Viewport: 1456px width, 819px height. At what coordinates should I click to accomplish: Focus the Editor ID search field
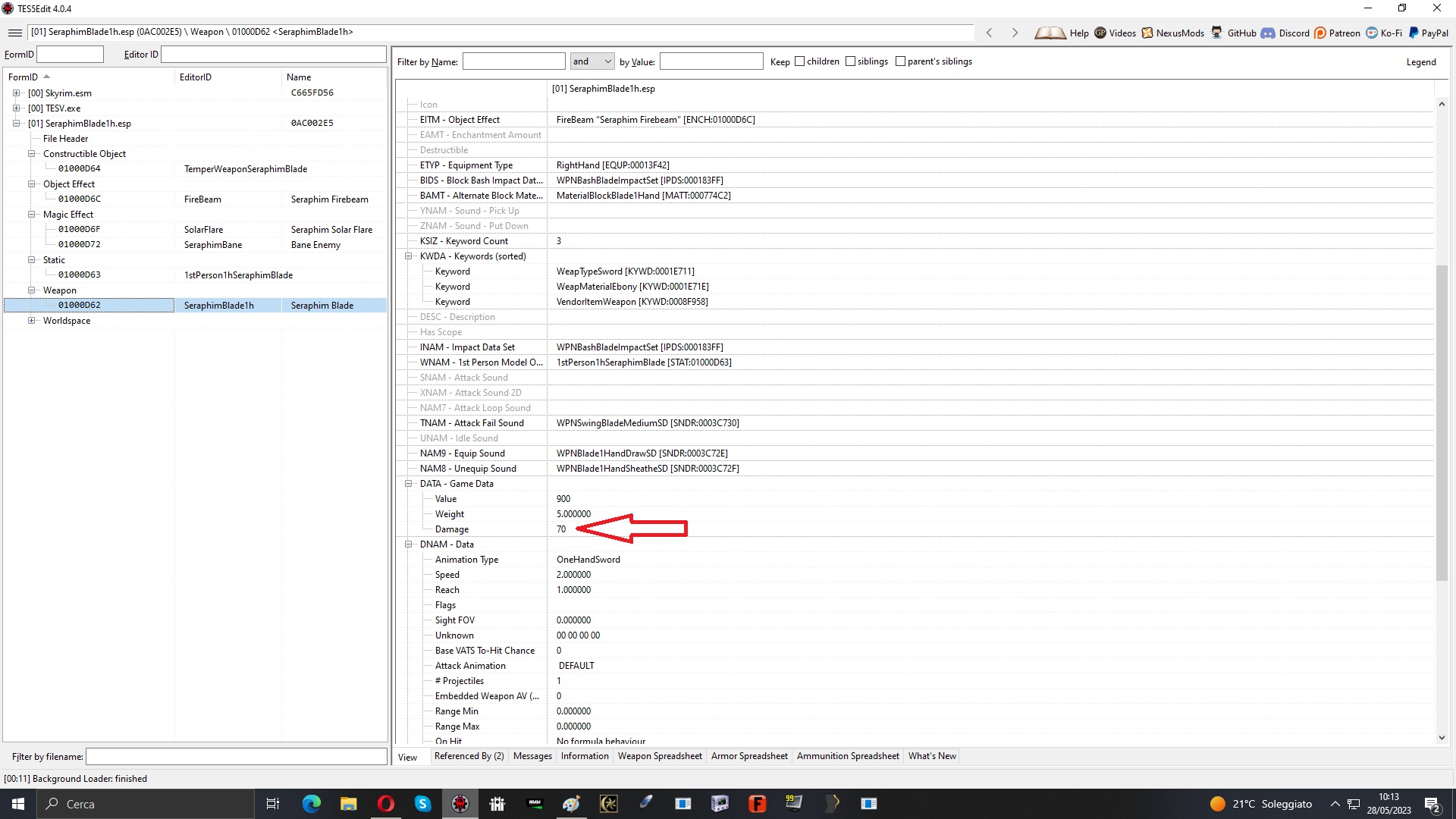tap(274, 55)
